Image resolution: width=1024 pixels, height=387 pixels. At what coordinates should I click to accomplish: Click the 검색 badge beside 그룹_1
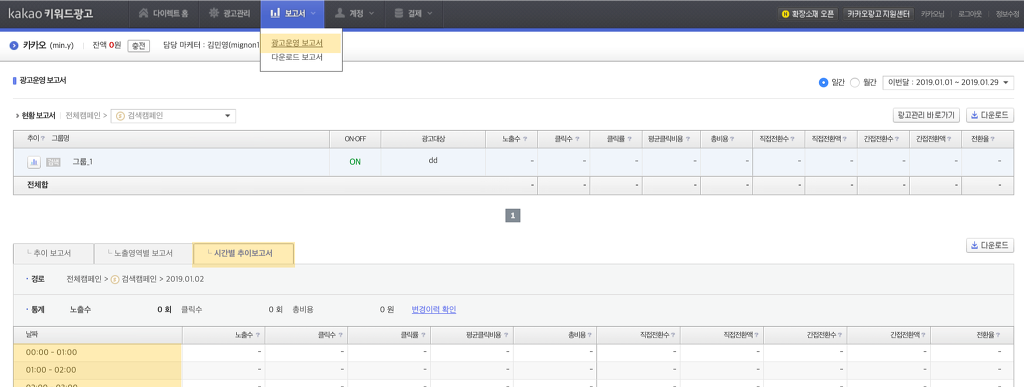click(x=54, y=162)
